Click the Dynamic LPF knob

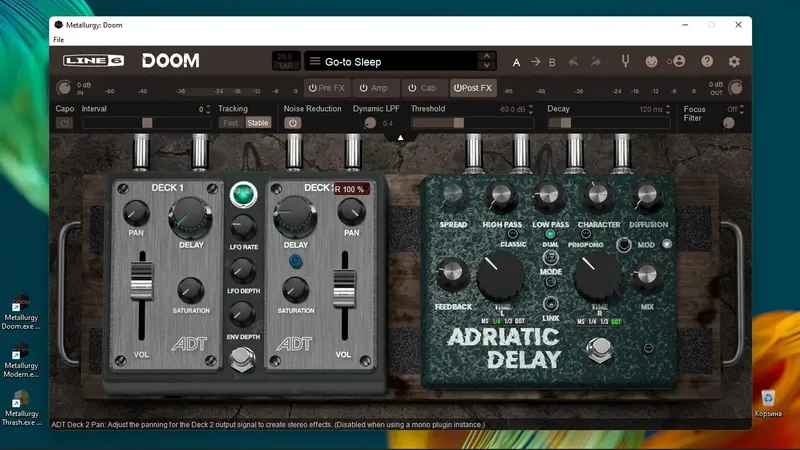click(370, 123)
